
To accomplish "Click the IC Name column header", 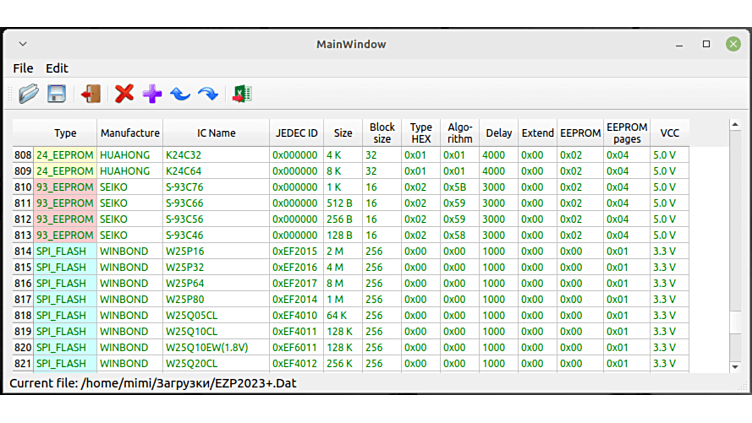I will (215, 133).
